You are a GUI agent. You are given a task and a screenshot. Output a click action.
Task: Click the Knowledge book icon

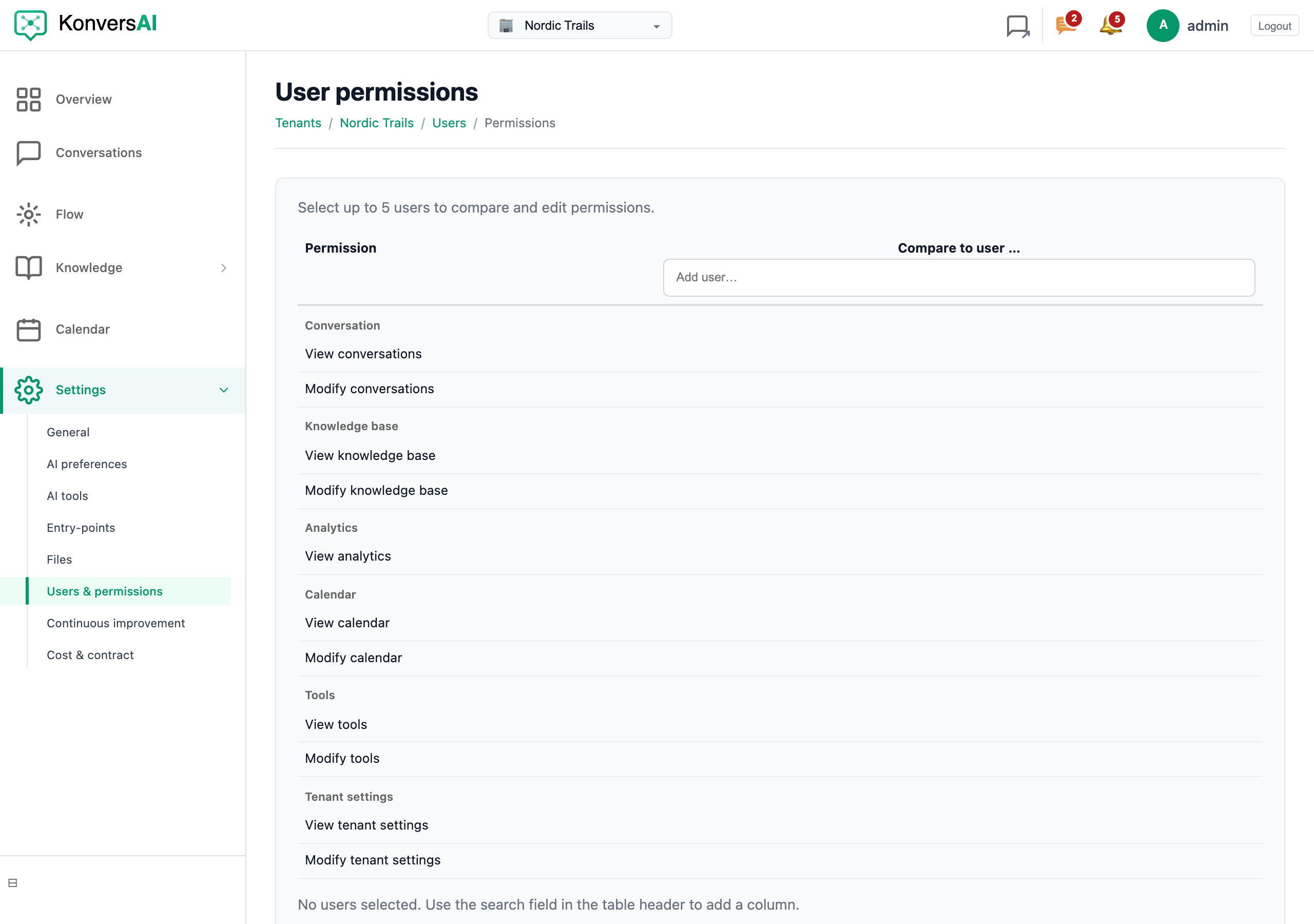[x=29, y=268]
